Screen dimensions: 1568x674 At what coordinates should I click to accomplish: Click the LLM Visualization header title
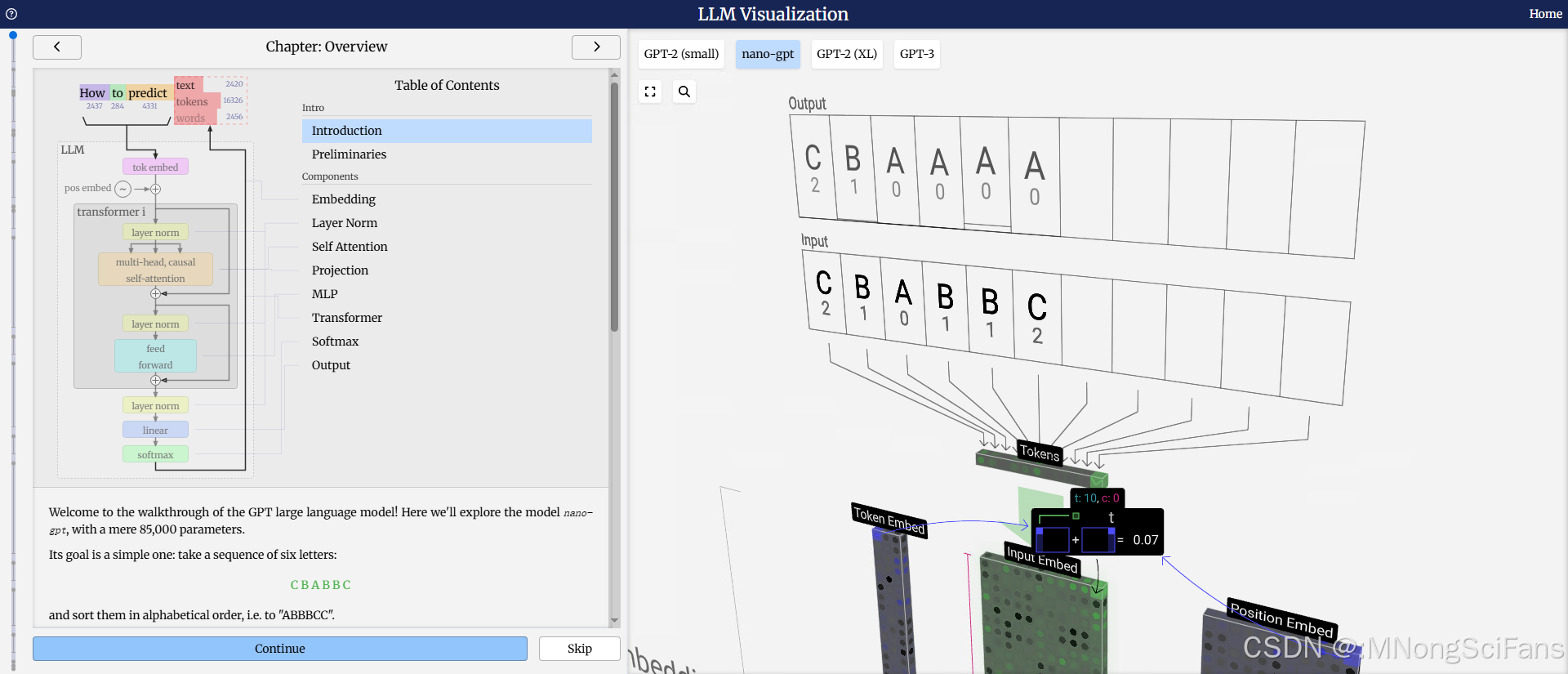pyautogui.click(x=773, y=14)
